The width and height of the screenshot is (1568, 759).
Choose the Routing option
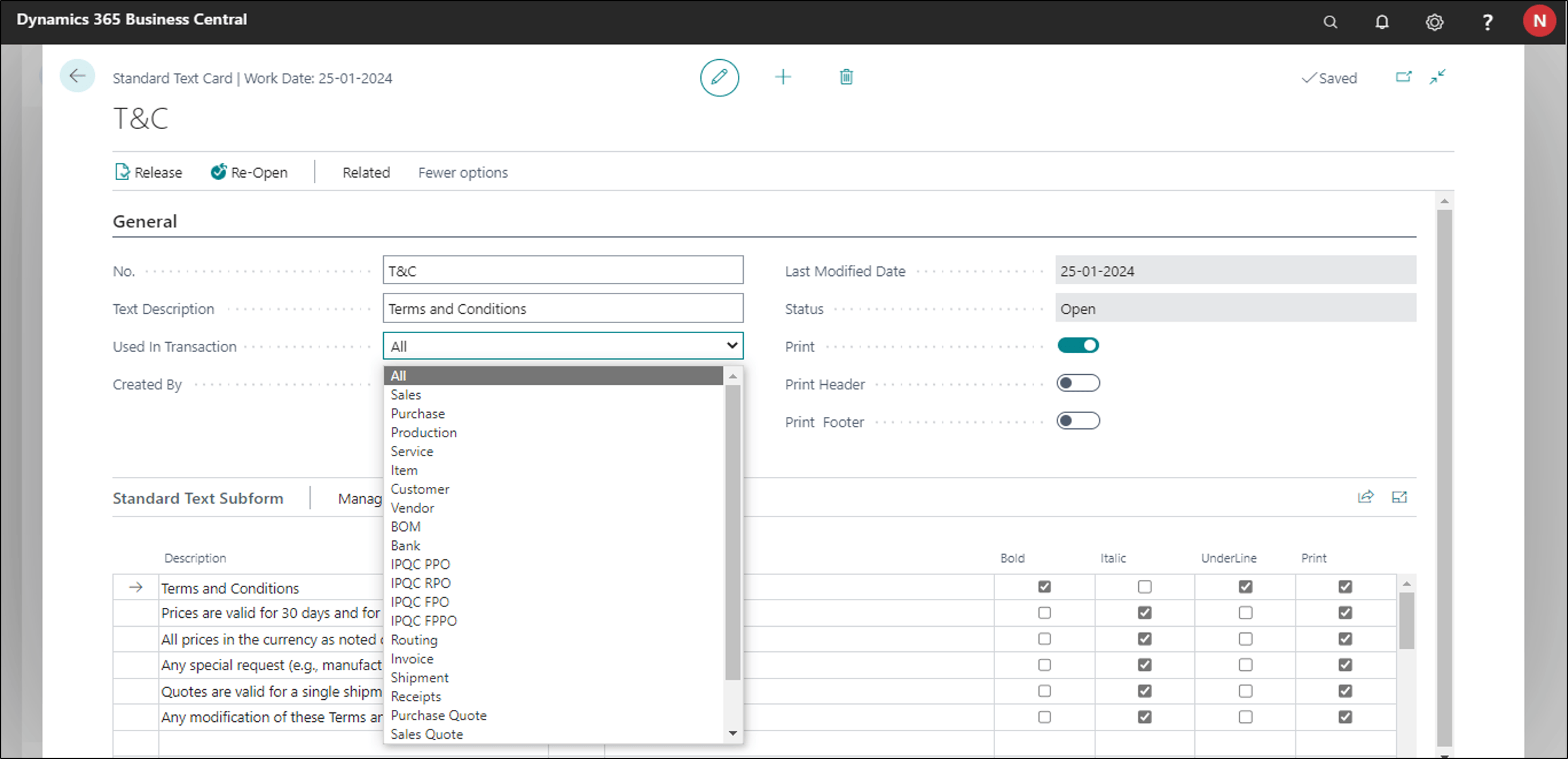coord(553,640)
